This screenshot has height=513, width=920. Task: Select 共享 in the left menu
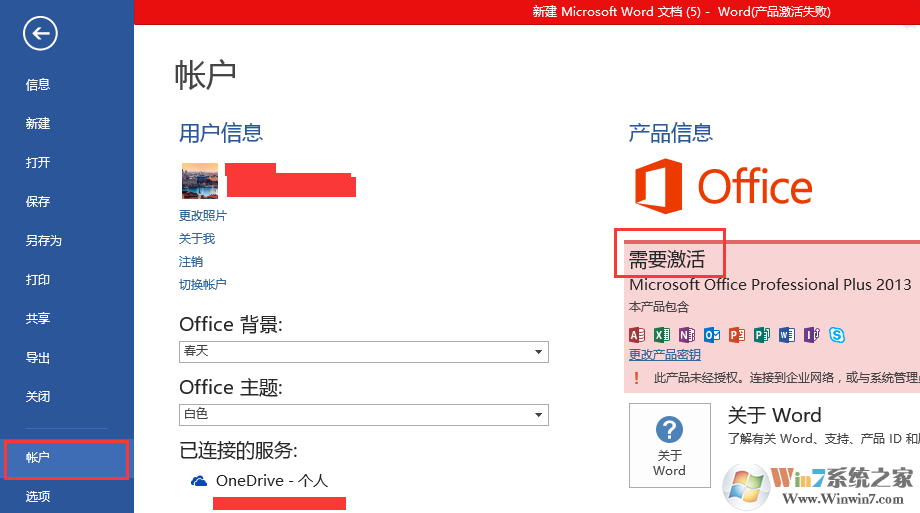(x=38, y=318)
